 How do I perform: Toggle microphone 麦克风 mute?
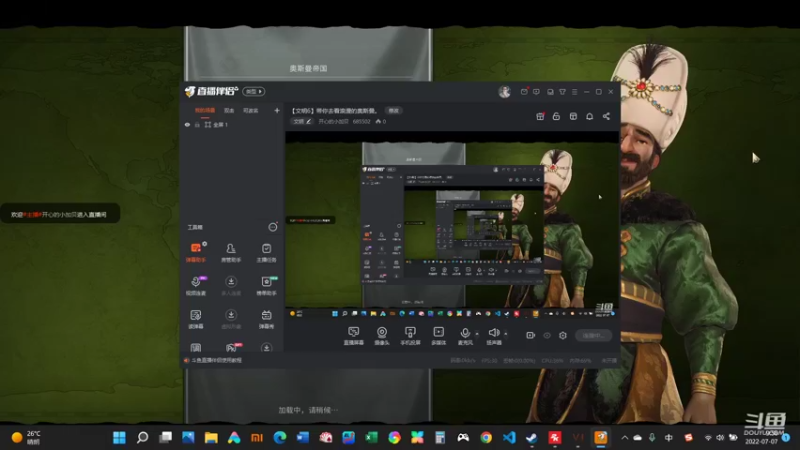pyautogui.click(x=465, y=336)
